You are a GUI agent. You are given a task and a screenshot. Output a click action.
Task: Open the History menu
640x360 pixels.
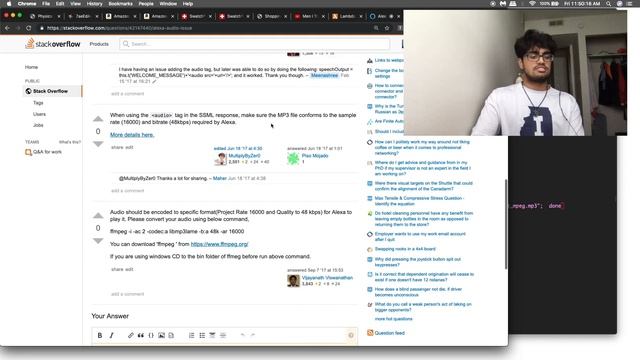(x=94, y=4)
